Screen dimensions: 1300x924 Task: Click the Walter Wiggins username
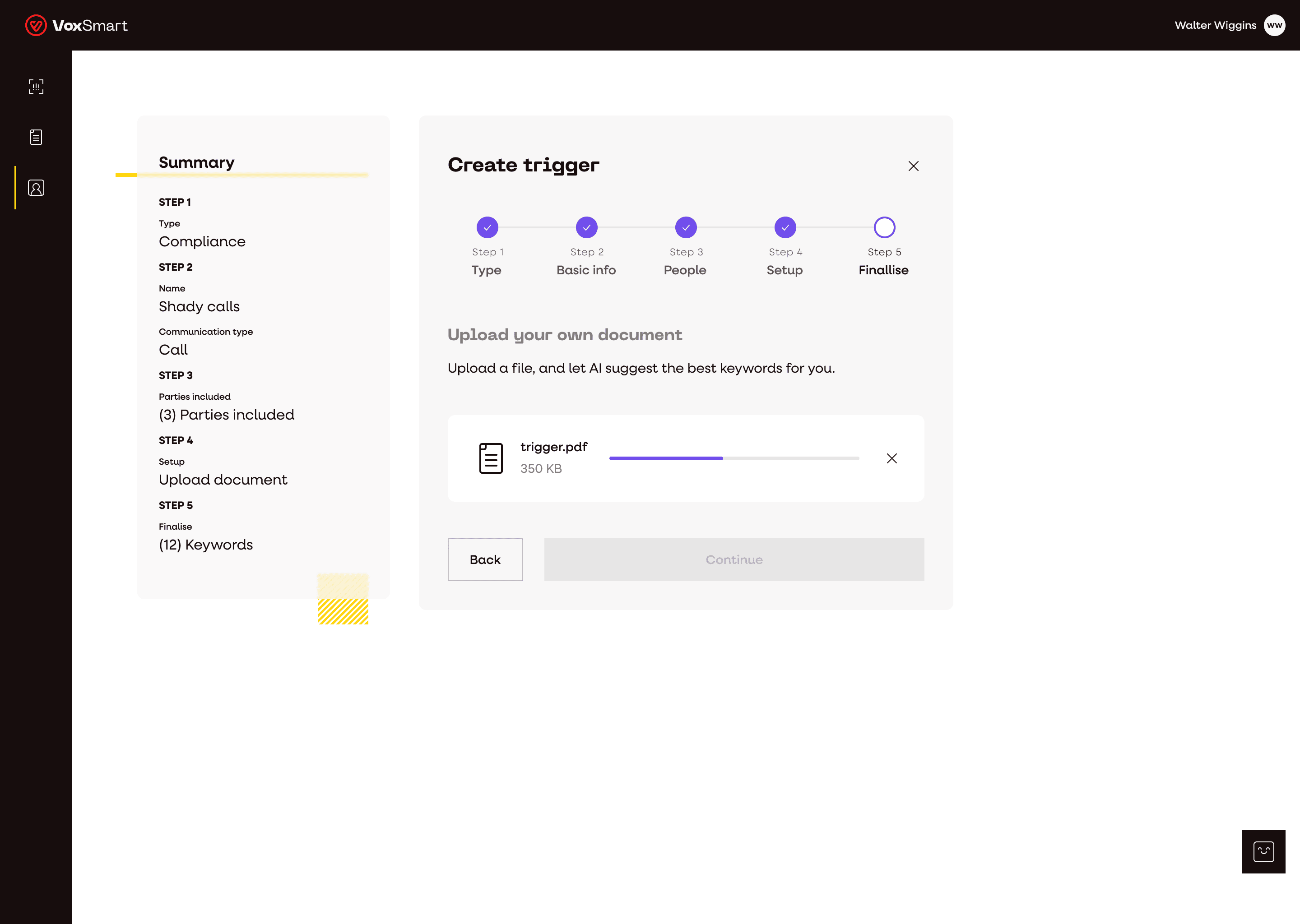[x=1215, y=26]
